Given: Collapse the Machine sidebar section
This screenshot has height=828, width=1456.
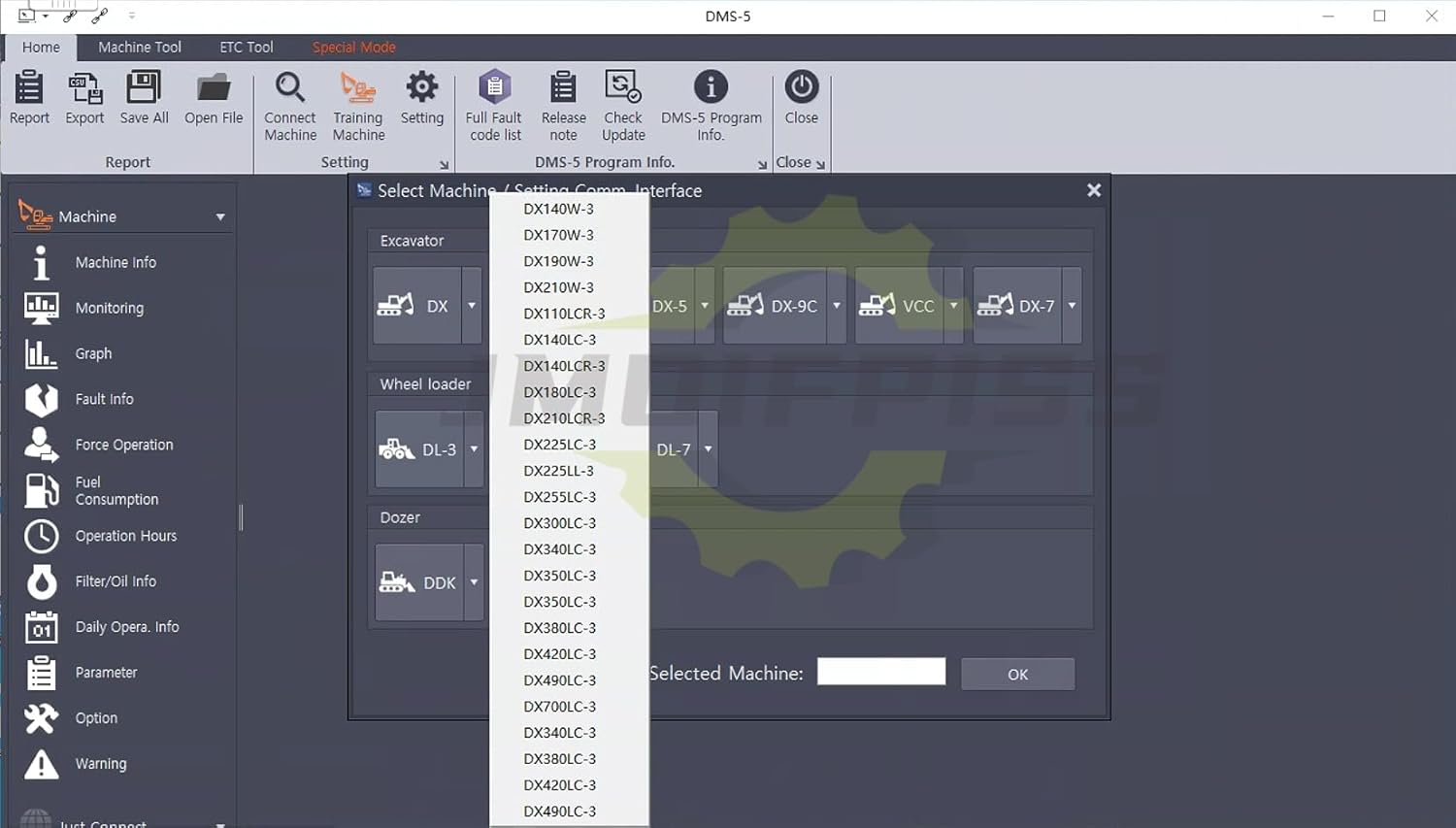Looking at the screenshot, I should click(x=220, y=216).
